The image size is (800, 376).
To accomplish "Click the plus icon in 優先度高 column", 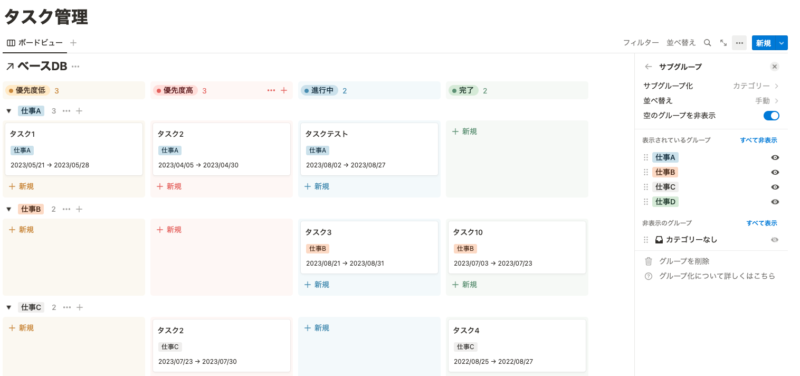I will point(284,91).
